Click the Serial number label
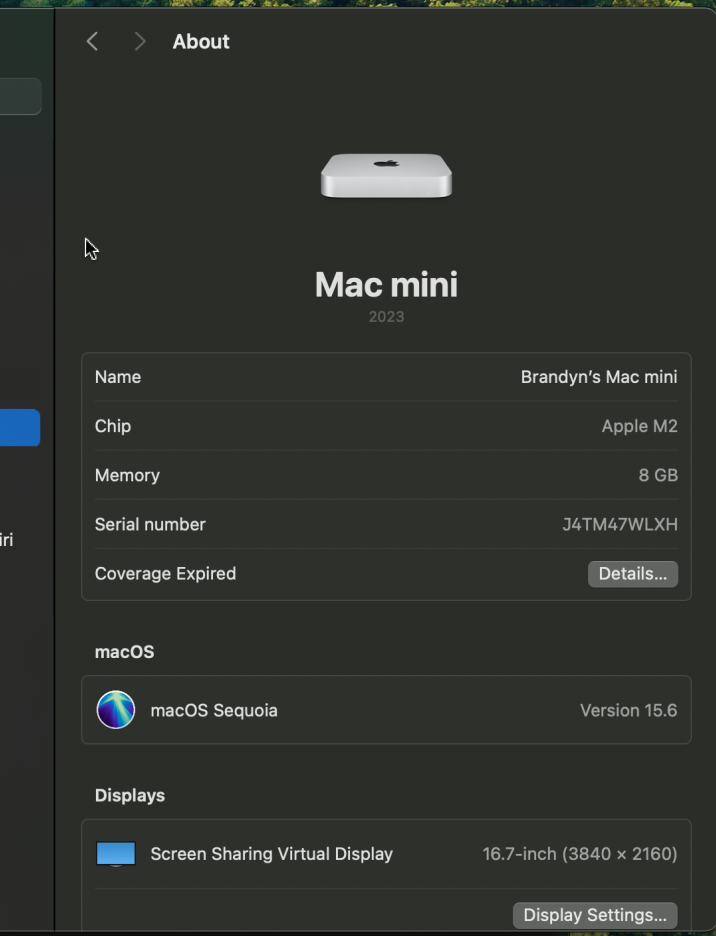Image resolution: width=716 pixels, height=936 pixels. click(150, 524)
